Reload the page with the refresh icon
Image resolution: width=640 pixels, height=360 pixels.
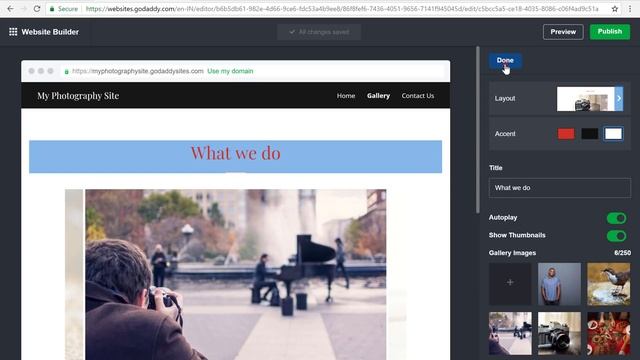(37, 9)
